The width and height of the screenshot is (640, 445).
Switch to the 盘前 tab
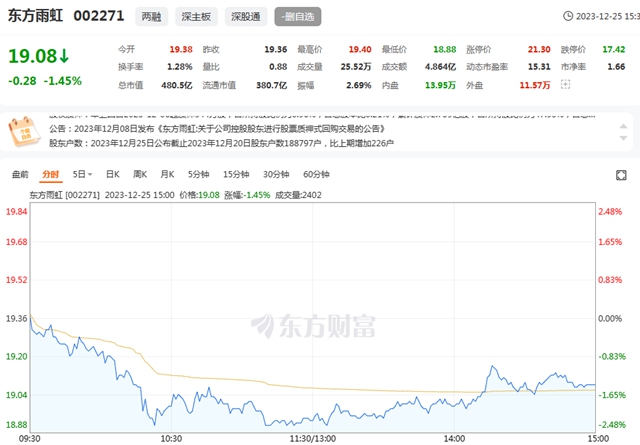tap(20, 174)
